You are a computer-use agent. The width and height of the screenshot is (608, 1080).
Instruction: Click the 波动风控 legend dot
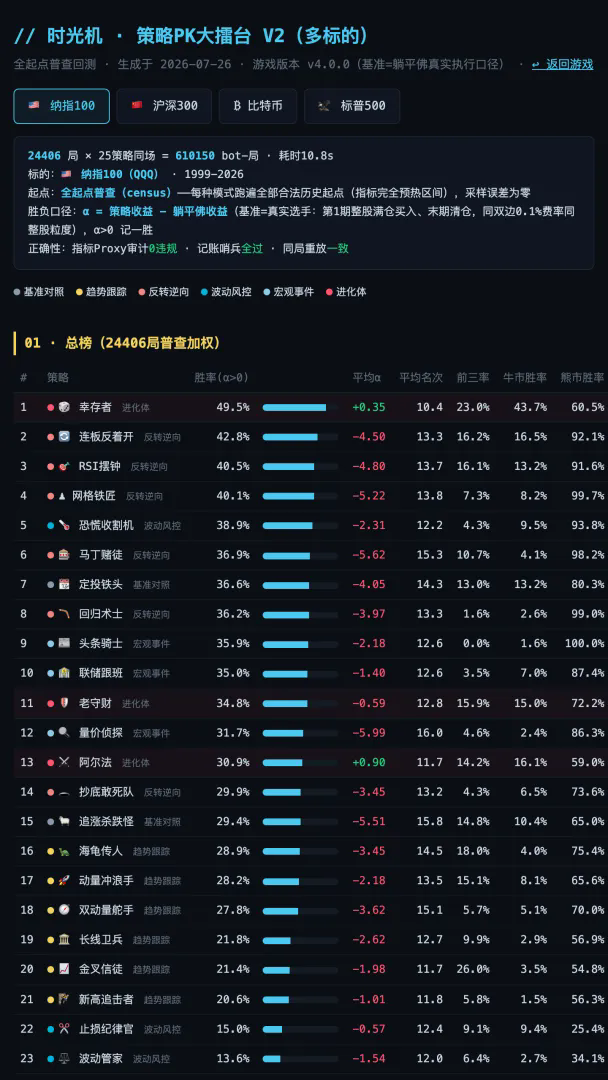(205, 292)
